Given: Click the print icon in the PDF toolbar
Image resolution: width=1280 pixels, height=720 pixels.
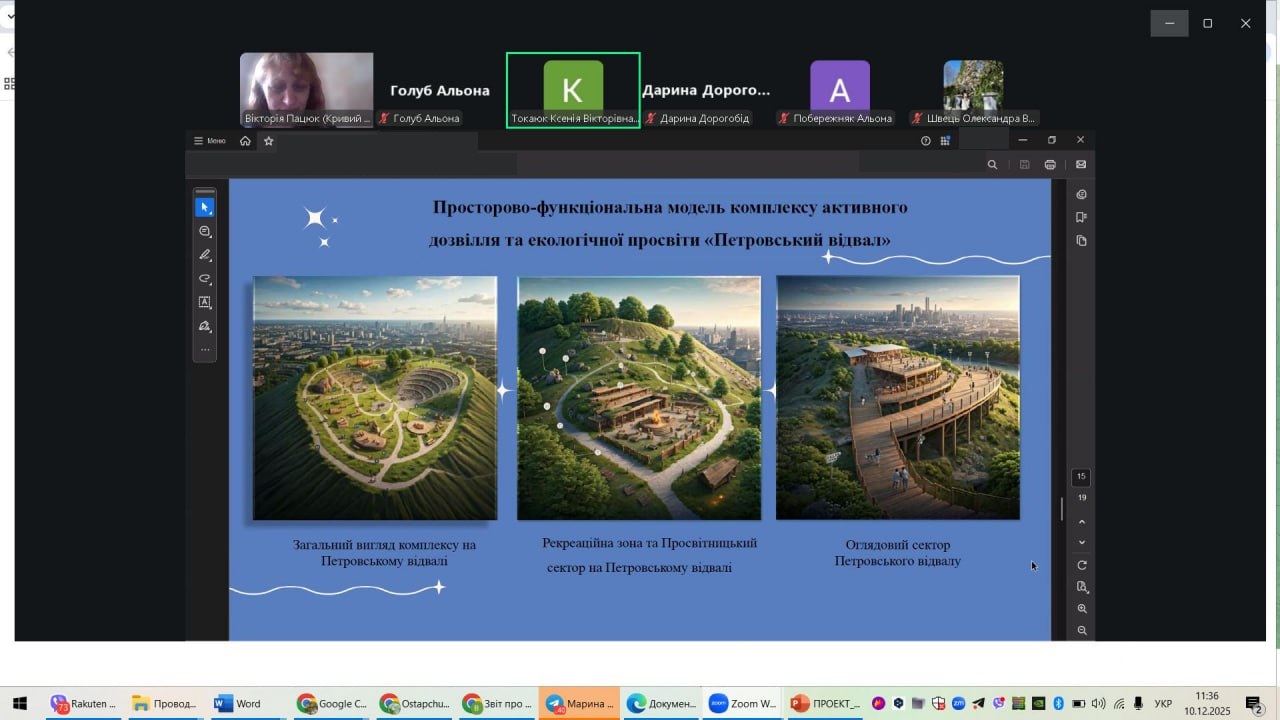Looking at the screenshot, I should click(x=1050, y=165).
